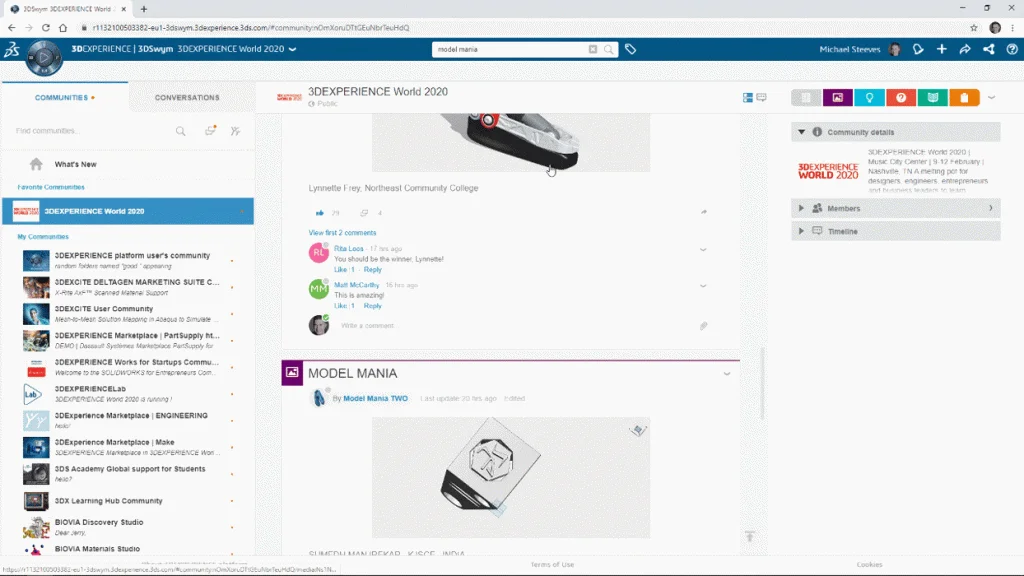
Task: Open the shoe model image
Action: pos(511,142)
